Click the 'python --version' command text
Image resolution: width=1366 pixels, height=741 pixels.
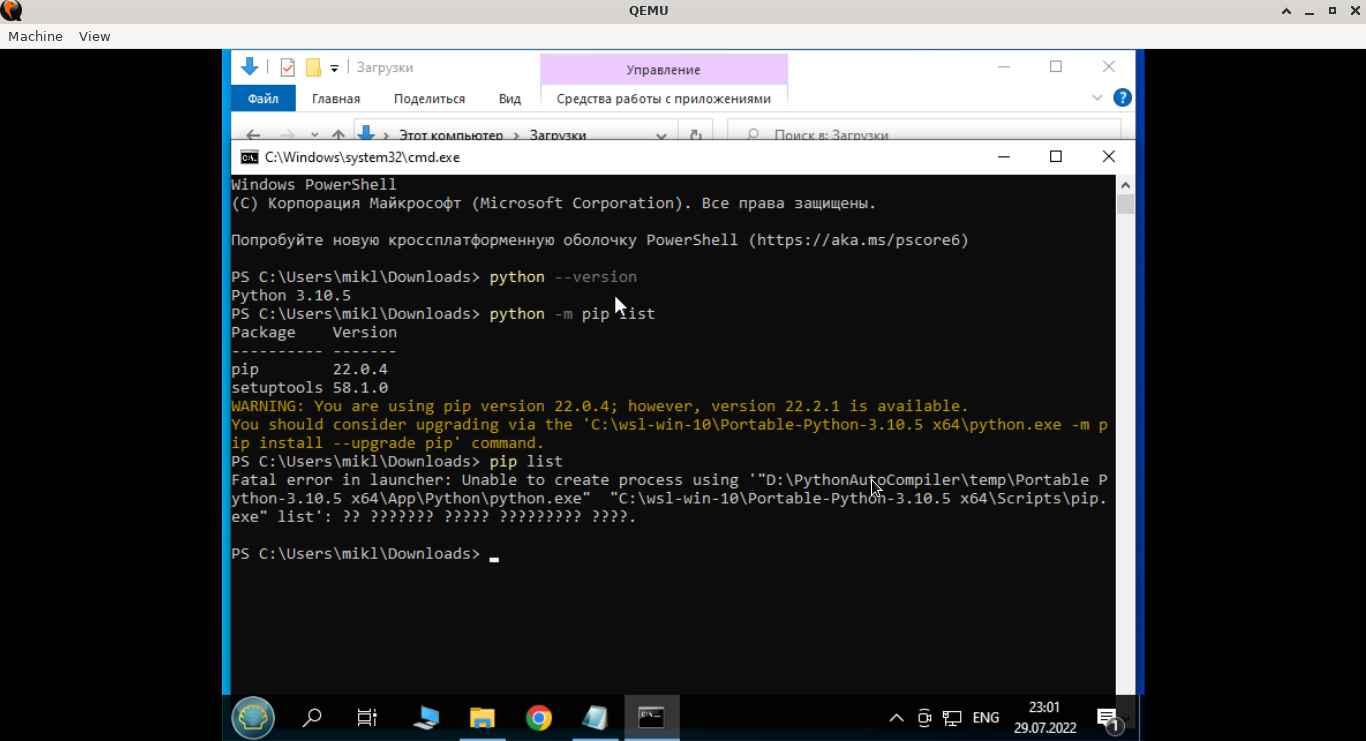(x=563, y=277)
